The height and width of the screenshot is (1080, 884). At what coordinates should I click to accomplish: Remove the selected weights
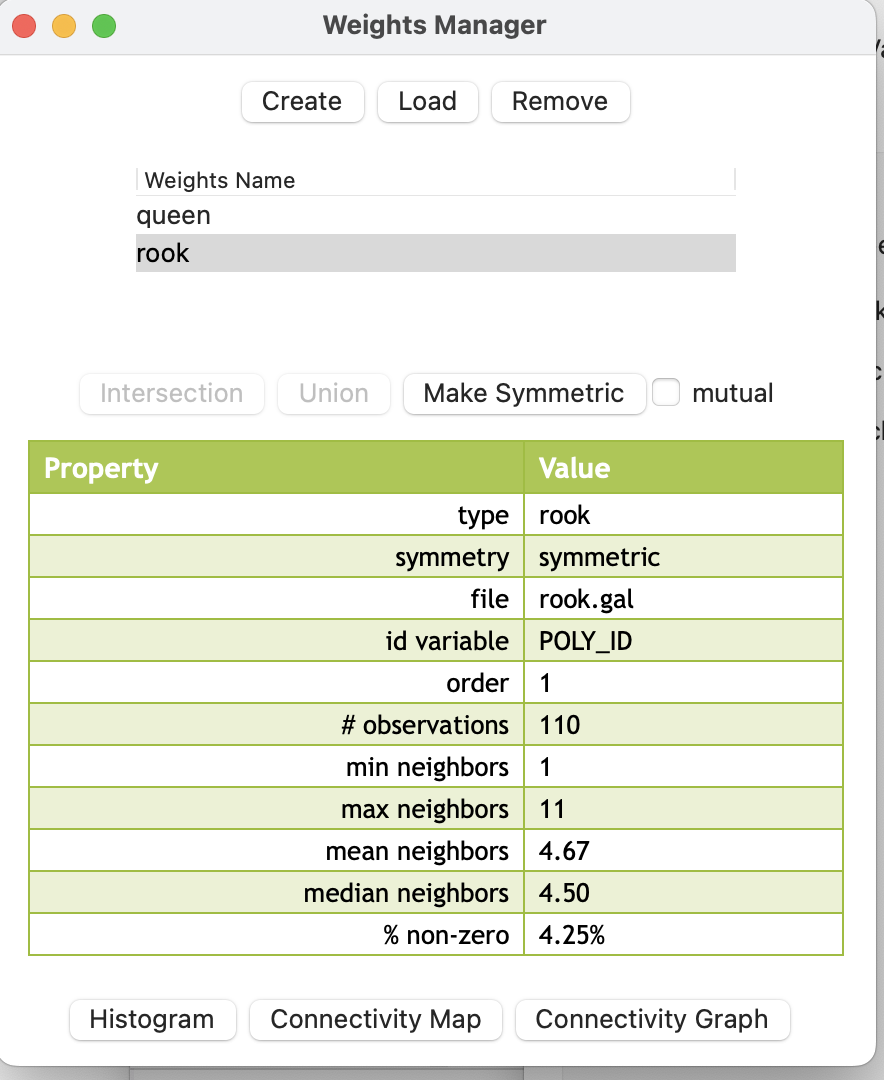click(x=560, y=102)
